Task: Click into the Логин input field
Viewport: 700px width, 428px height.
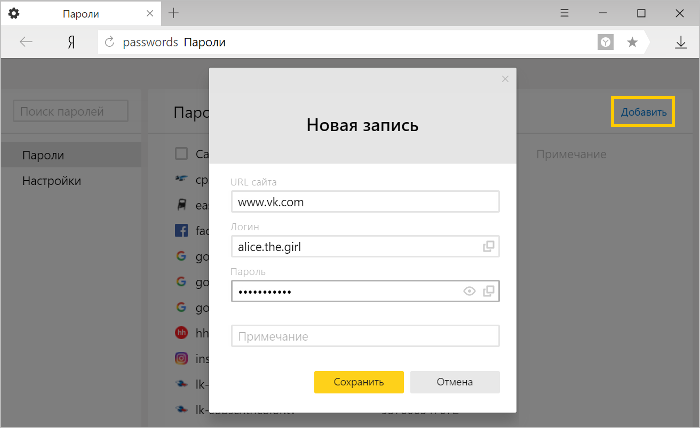Action: point(365,246)
